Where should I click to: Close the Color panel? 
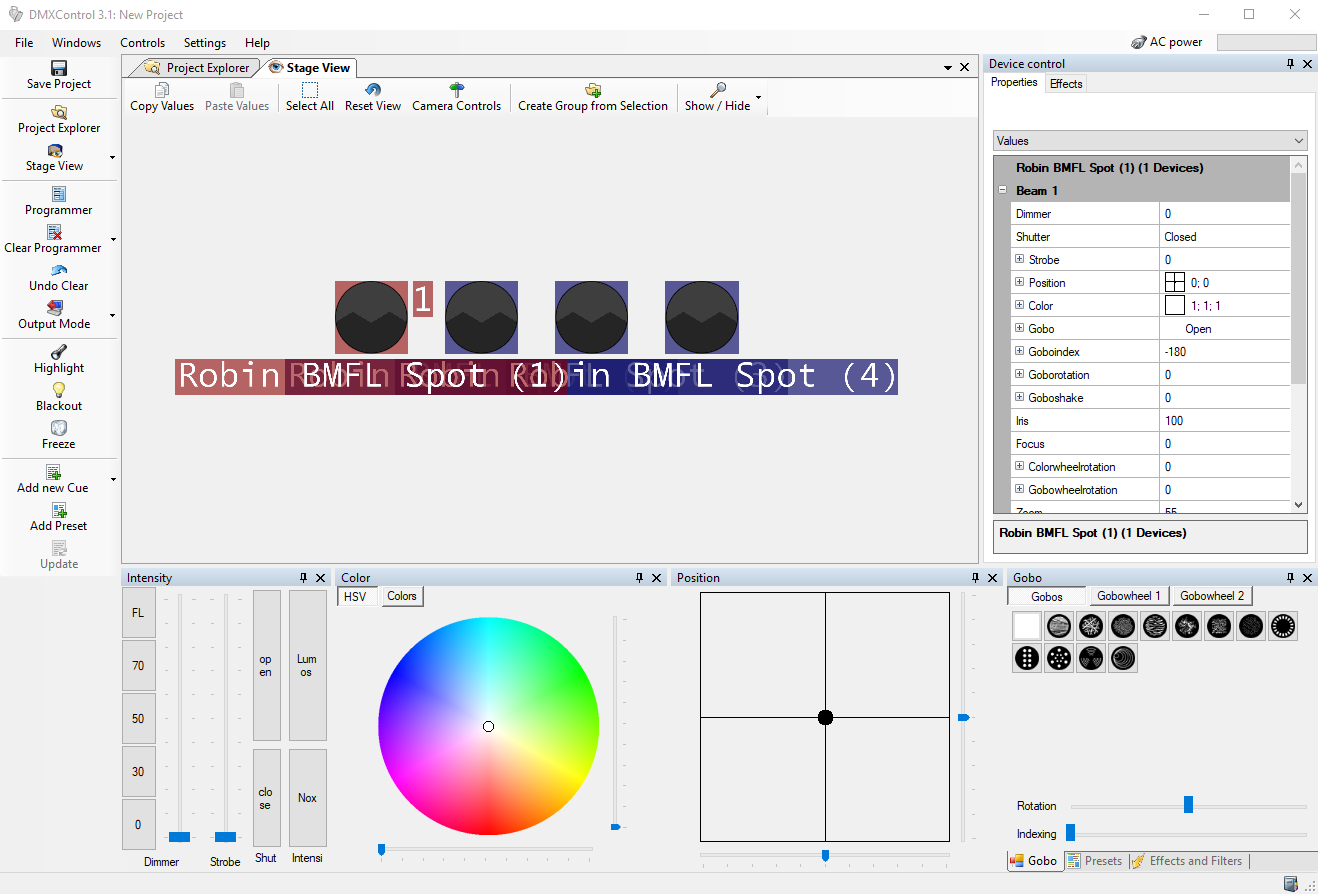[x=657, y=578]
